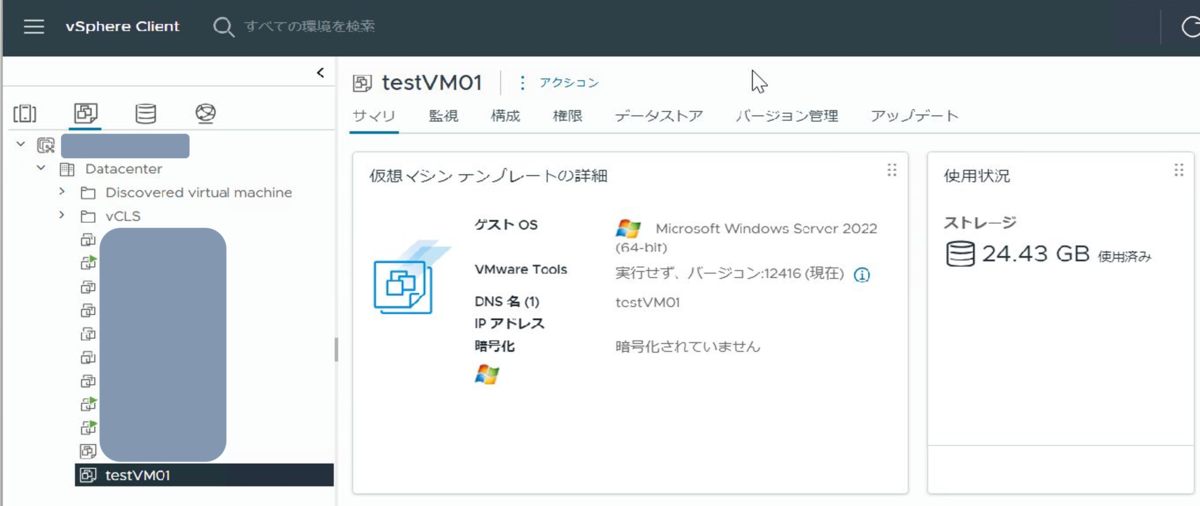
Task: Click the VMware Tools version status text
Action: [x=730, y=274]
